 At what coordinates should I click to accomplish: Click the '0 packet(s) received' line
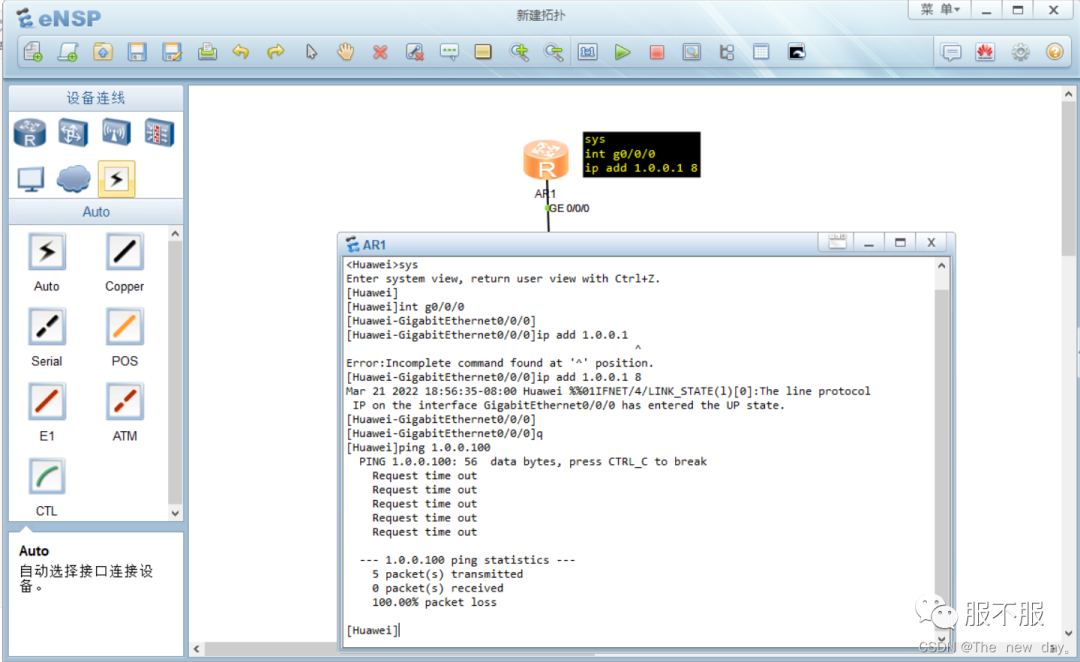(x=437, y=588)
